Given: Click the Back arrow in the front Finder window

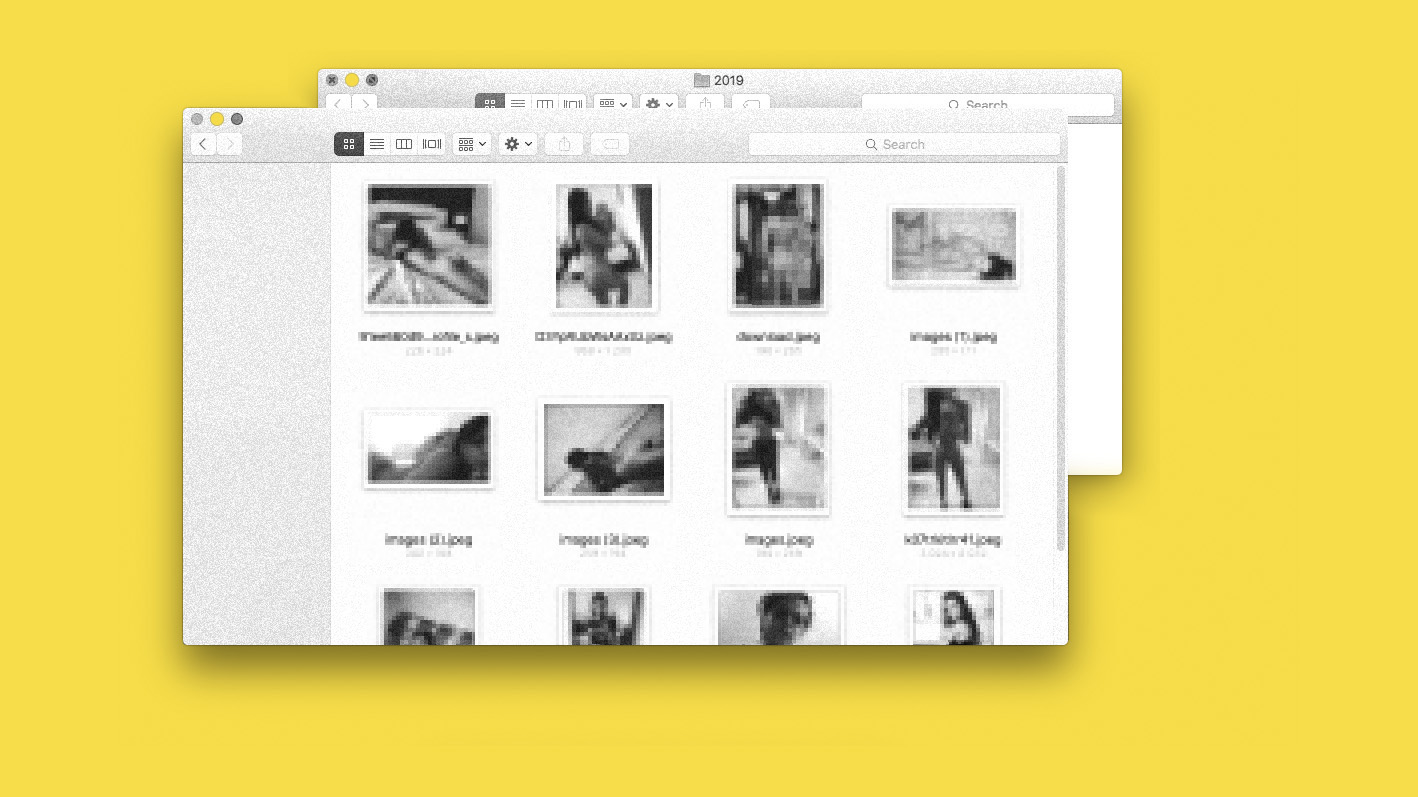Looking at the screenshot, I should pos(203,144).
